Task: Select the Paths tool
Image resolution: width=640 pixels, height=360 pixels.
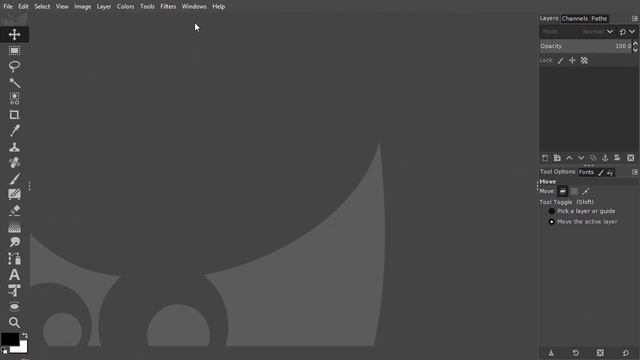Action: pyautogui.click(x=14, y=258)
